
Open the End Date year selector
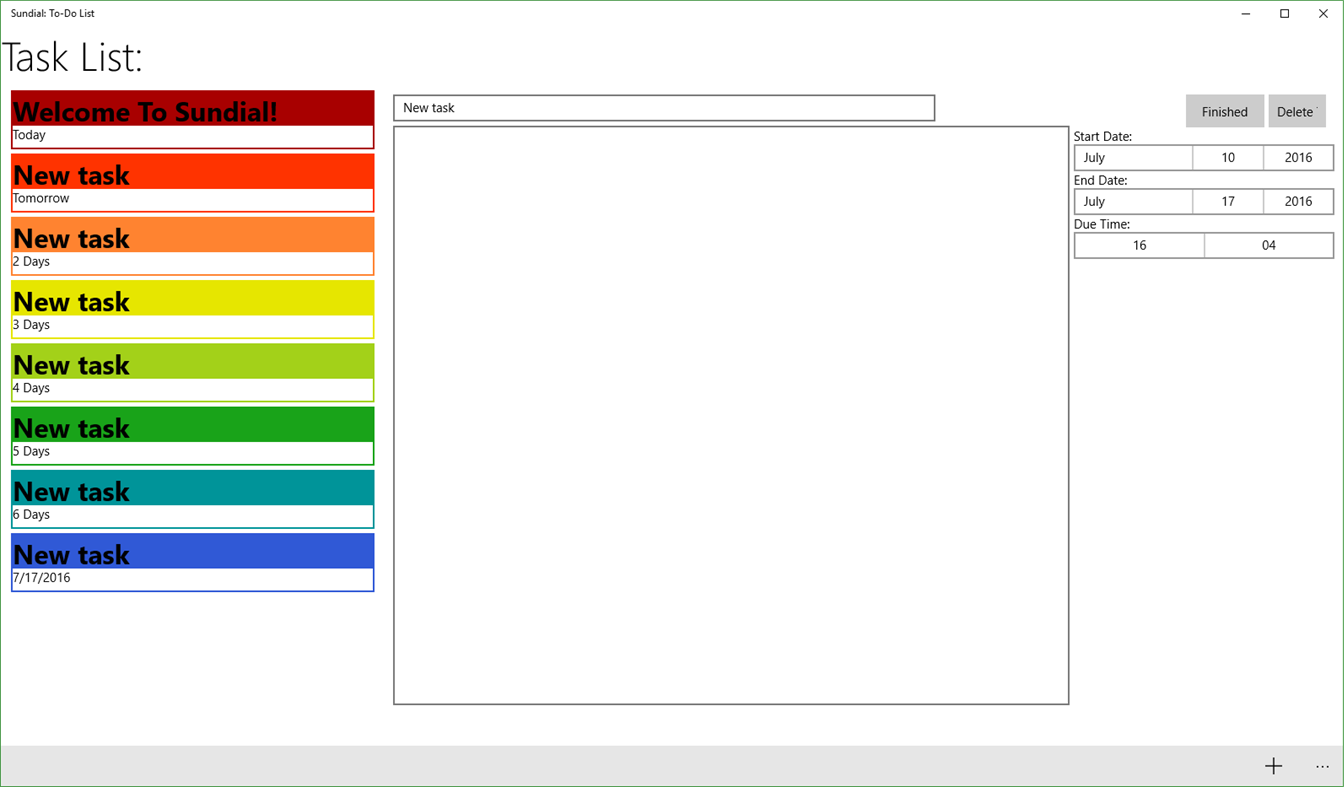coord(1298,201)
